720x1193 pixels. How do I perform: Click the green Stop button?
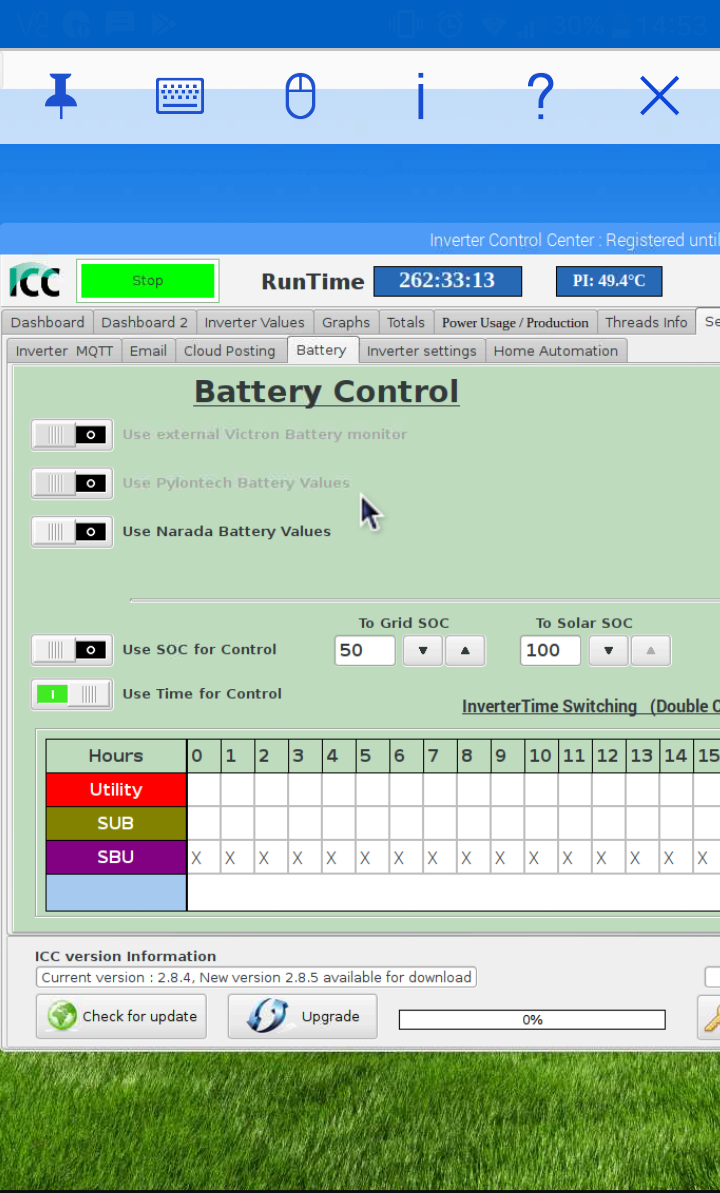[x=148, y=281]
